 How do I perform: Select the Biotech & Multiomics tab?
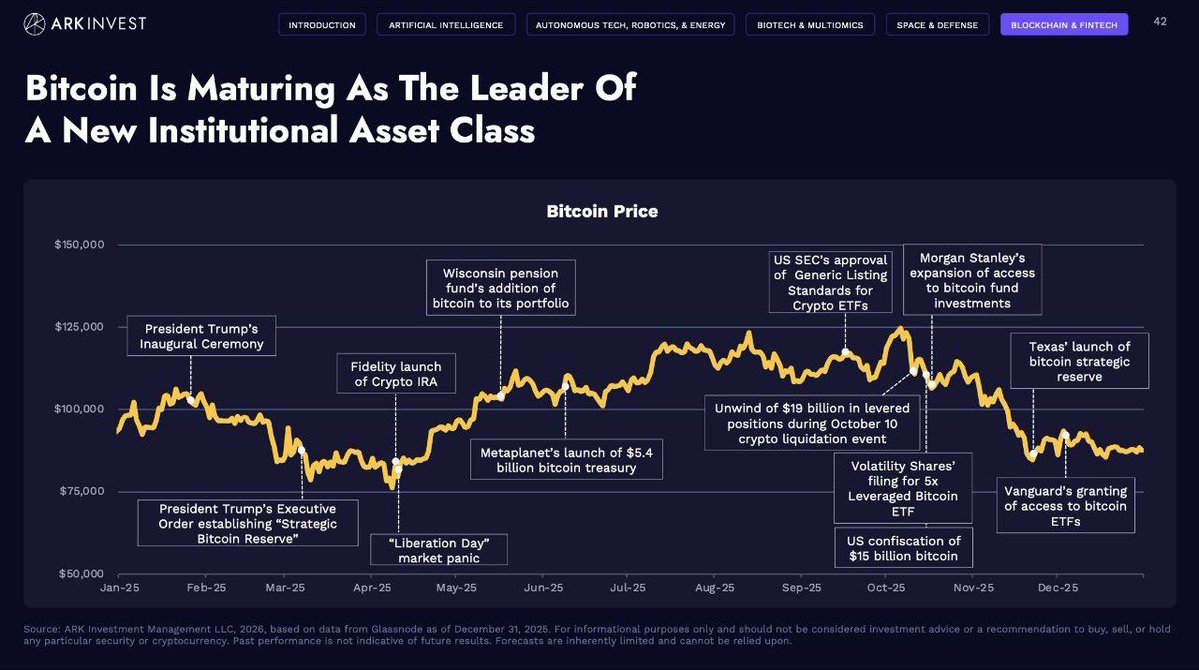pyautogui.click(x=810, y=25)
